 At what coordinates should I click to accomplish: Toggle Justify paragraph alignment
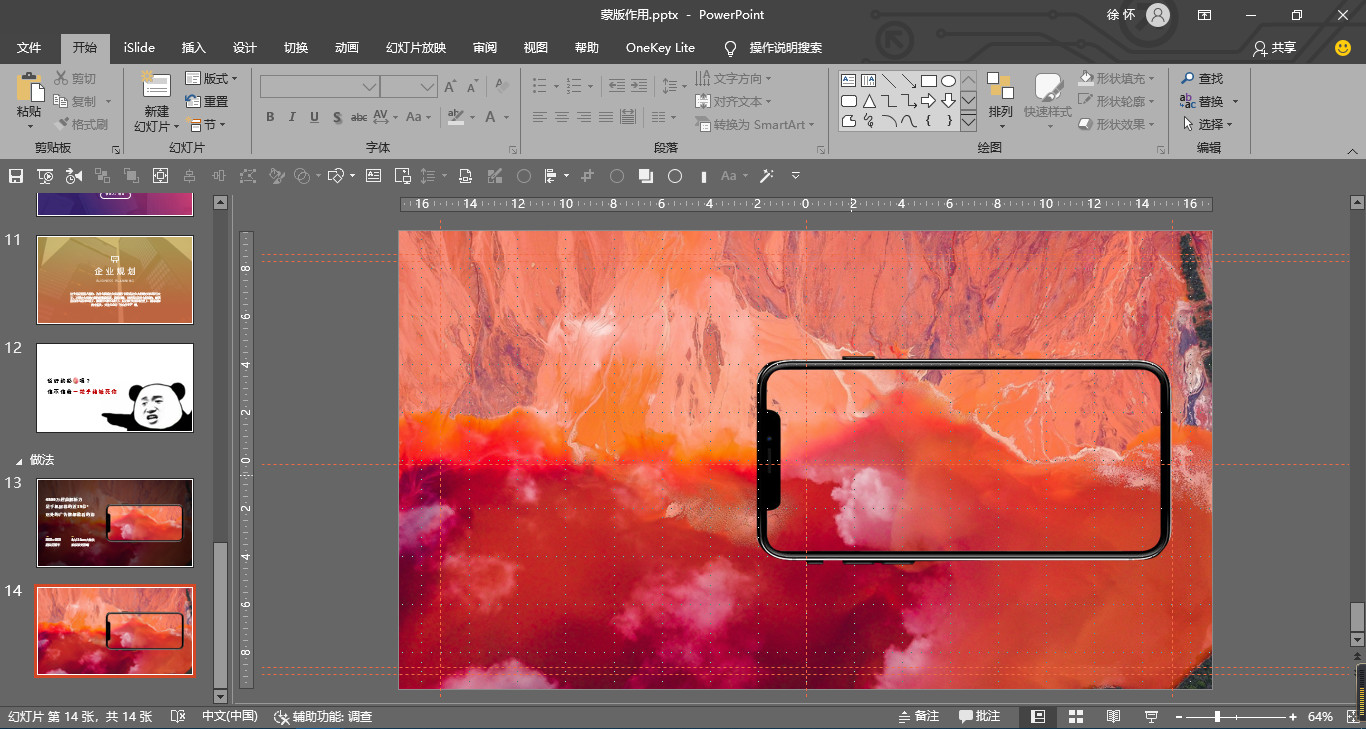click(606, 117)
